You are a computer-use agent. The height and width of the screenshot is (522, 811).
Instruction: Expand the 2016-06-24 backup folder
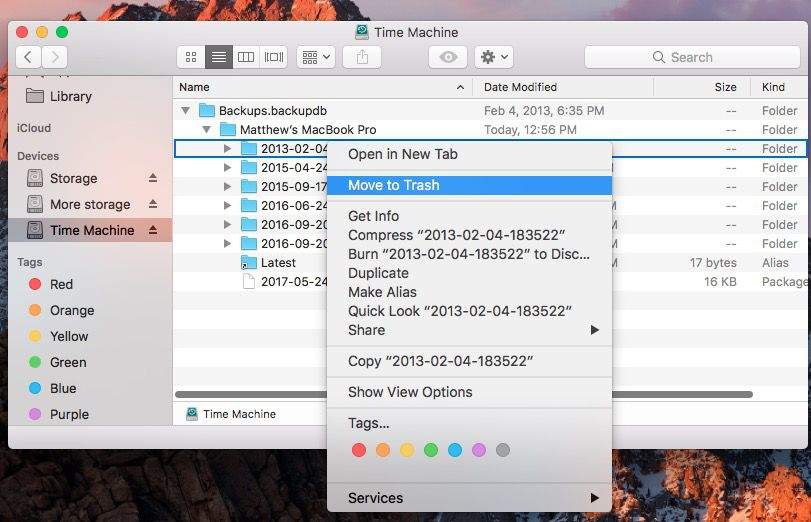pyautogui.click(x=227, y=205)
